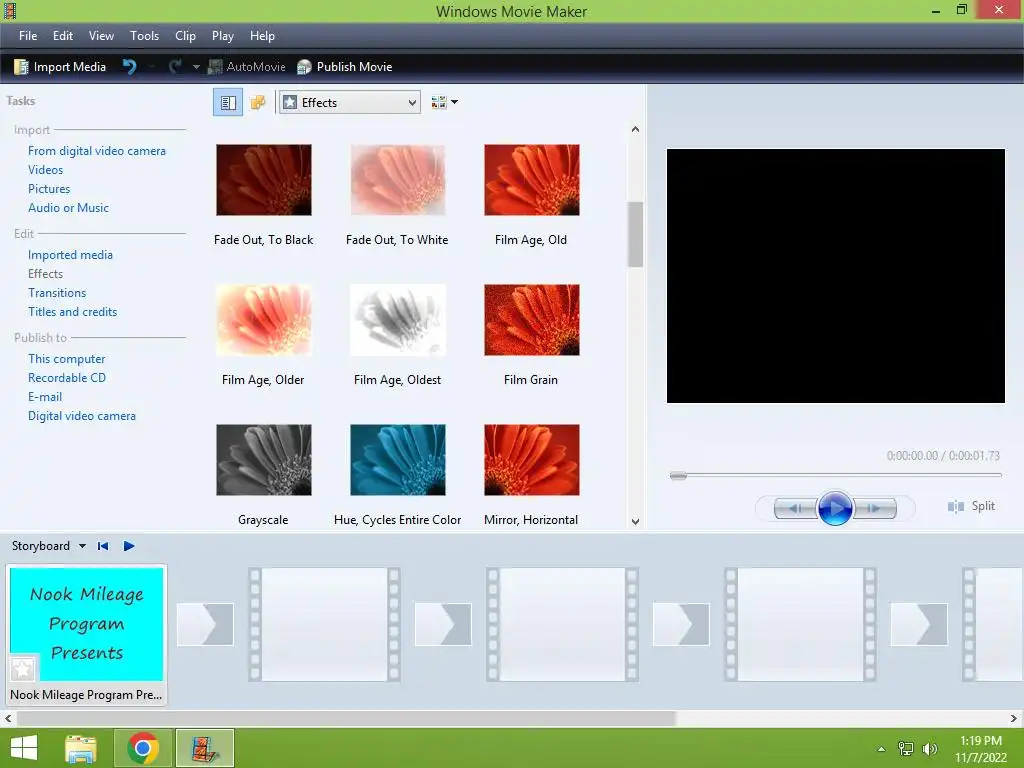1024x768 pixels.
Task: Click the Split clip button
Action: 971,506
